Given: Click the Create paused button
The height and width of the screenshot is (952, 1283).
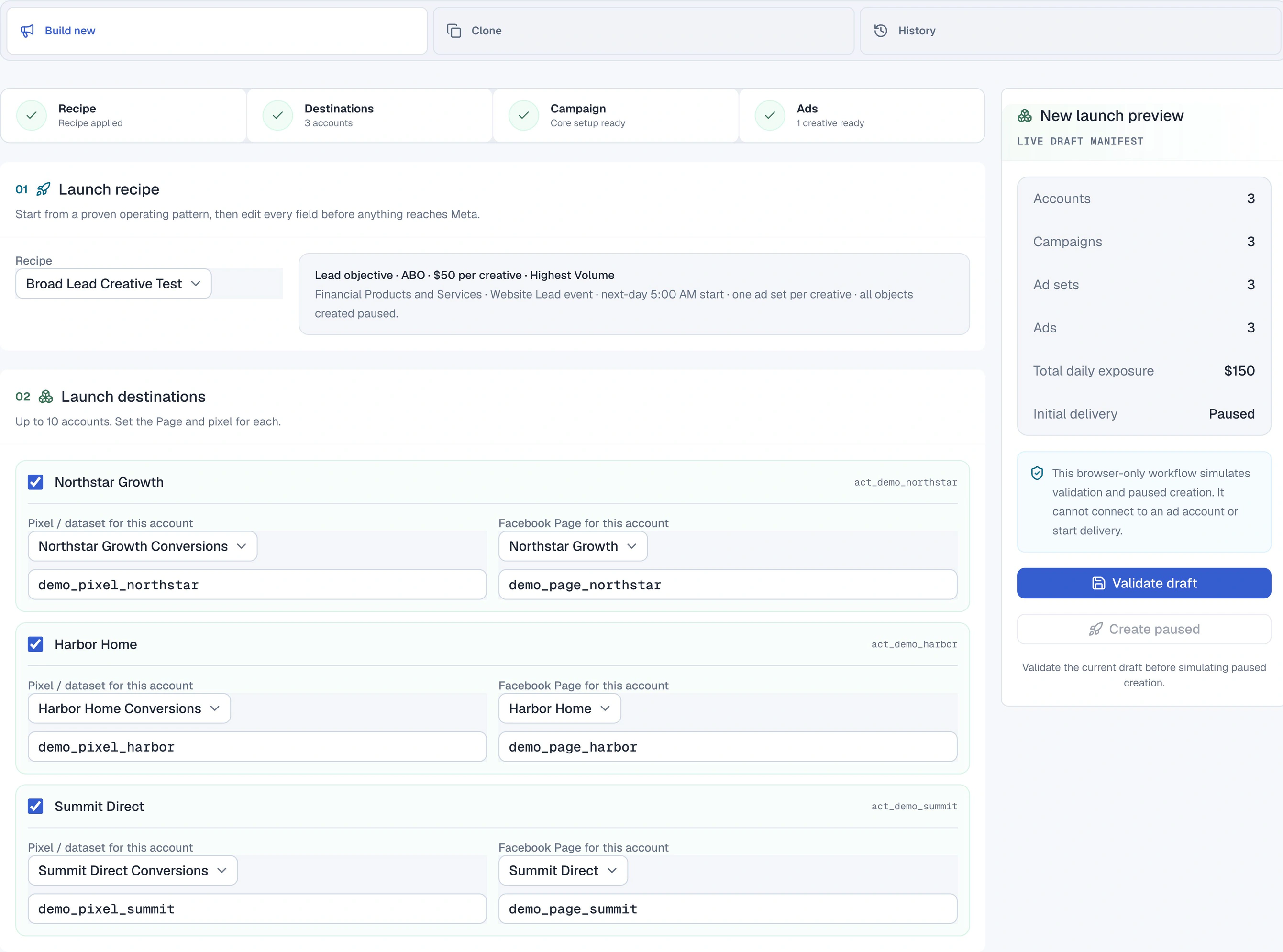Looking at the screenshot, I should tap(1144, 629).
